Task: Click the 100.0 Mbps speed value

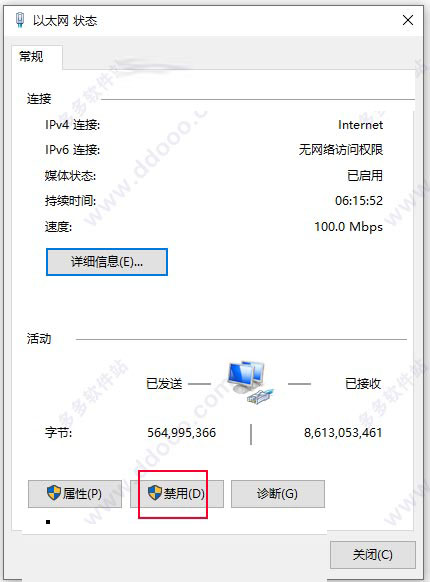Action: tap(348, 226)
